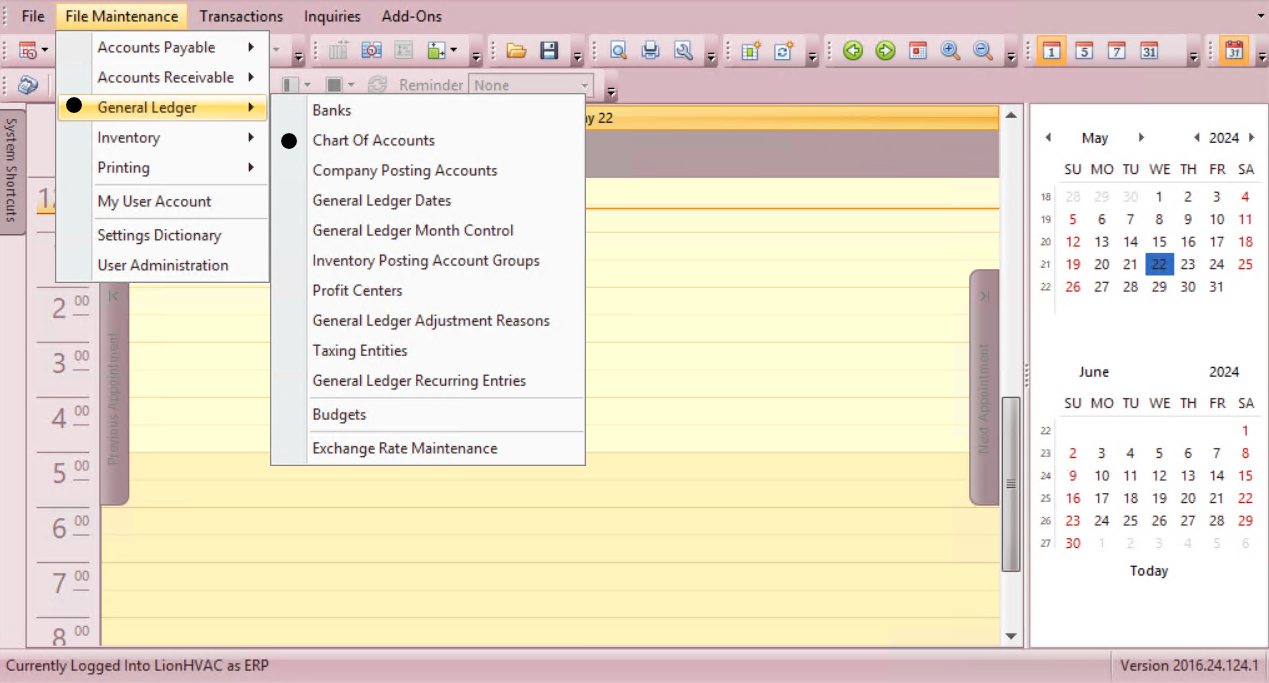The image size is (1269, 683).
Task: Select Chart Of Accounts from the submenu
Action: click(x=374, y=141)
